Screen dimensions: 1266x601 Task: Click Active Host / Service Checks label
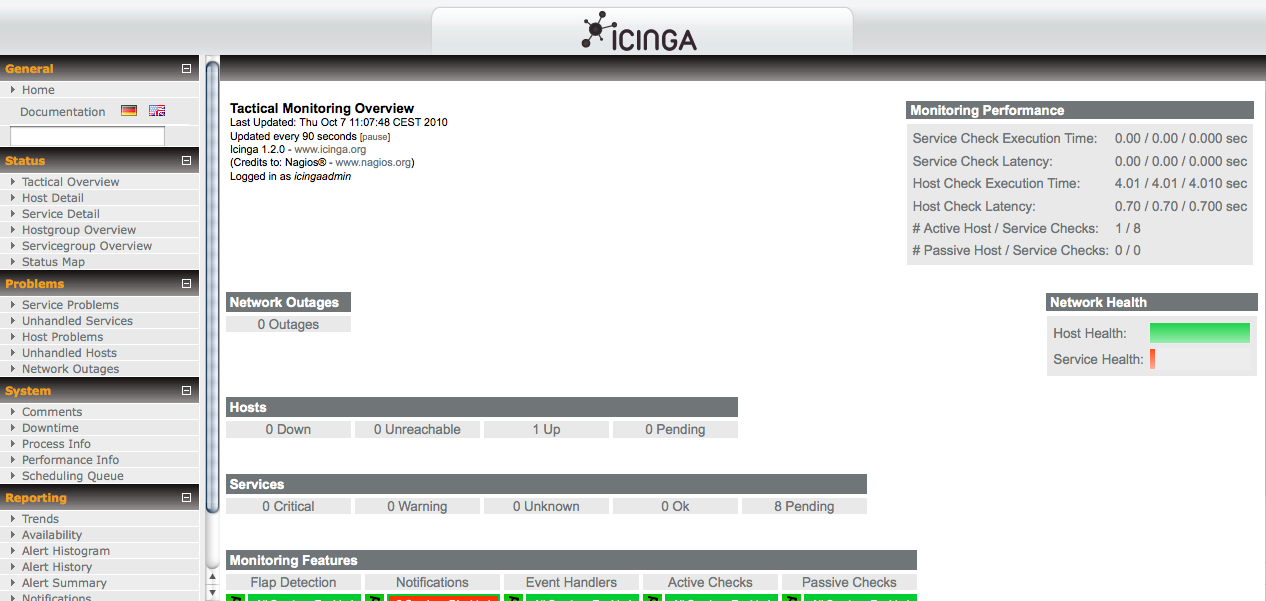(x=1006, y=229)
